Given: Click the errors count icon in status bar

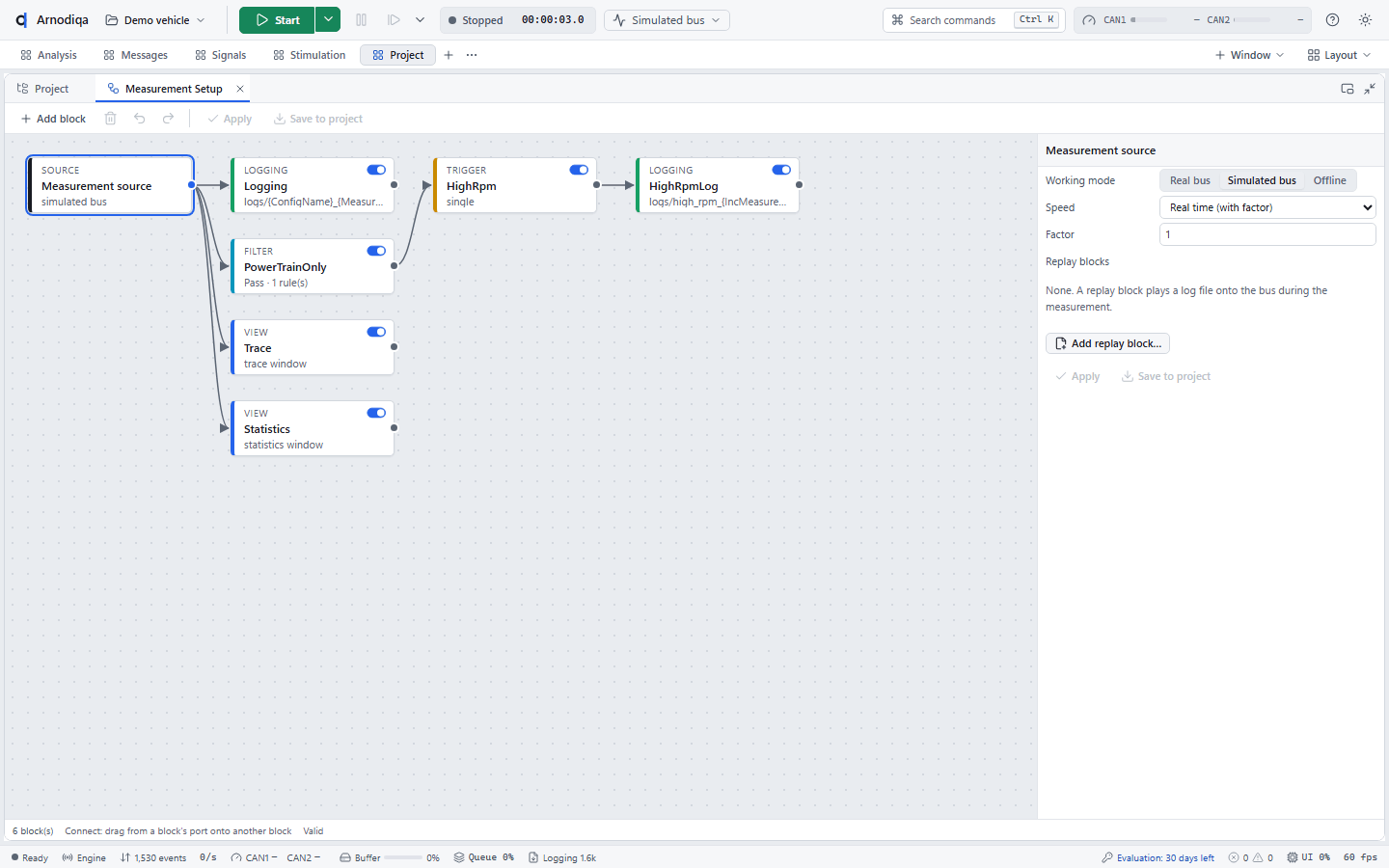Looking at the screenshot, I should click(x=1234, y=857).
